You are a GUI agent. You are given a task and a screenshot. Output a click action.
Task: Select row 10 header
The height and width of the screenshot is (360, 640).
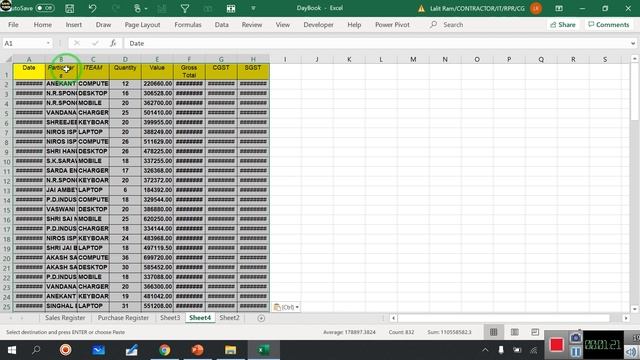7,162
